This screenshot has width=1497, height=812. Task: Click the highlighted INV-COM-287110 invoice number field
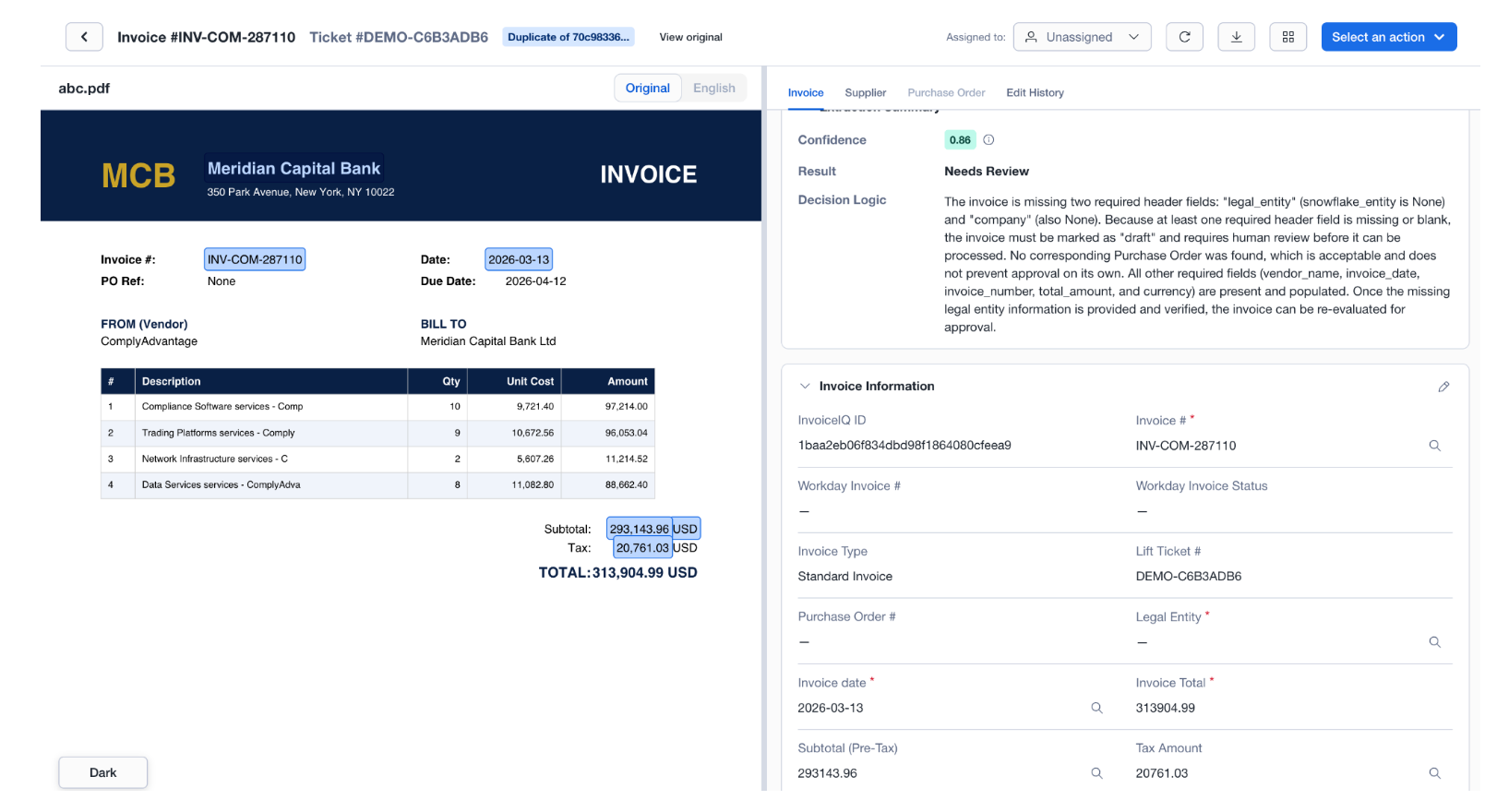point(255,260)
